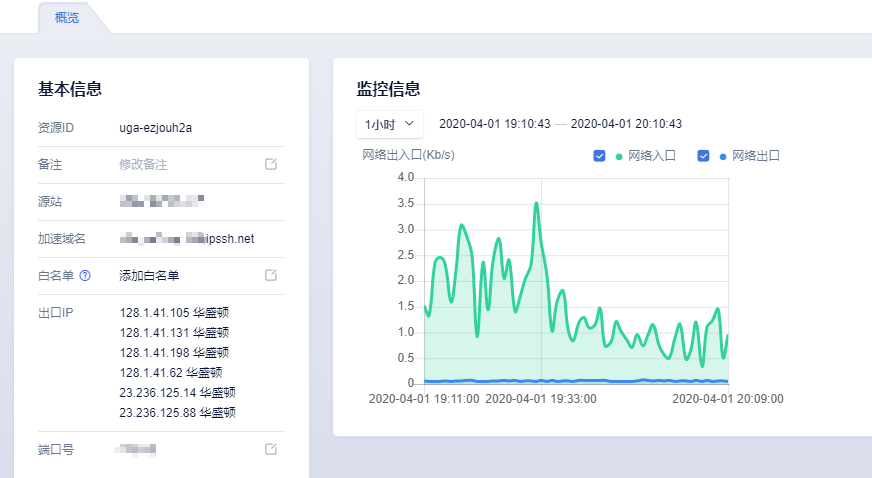Click the green 网络入口 legend dot
The height and width of the screenshot is (478, 872).
pos(619,157)
